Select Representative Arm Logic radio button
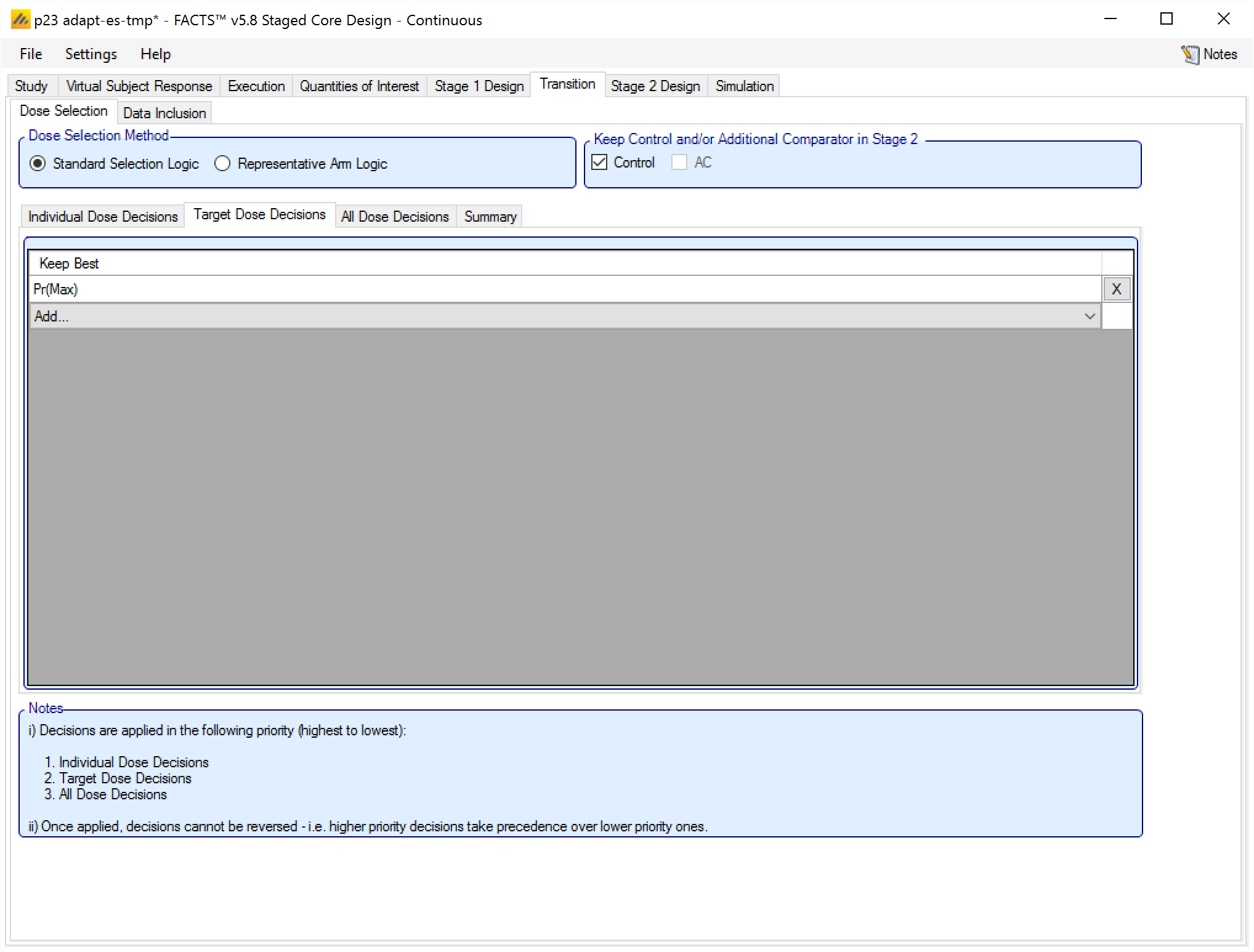Image resolution: width=1254 pixels, height=952 pixels. pos(222,163)
